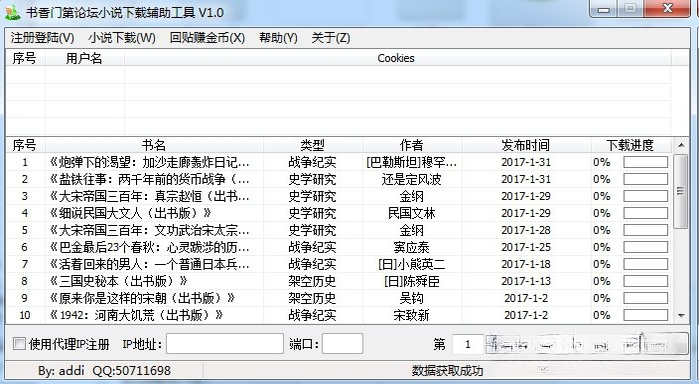
Task: Select book row 《炮弹下的渴望：加沙走廊轰炸日记…
Action: coord(338,162)
